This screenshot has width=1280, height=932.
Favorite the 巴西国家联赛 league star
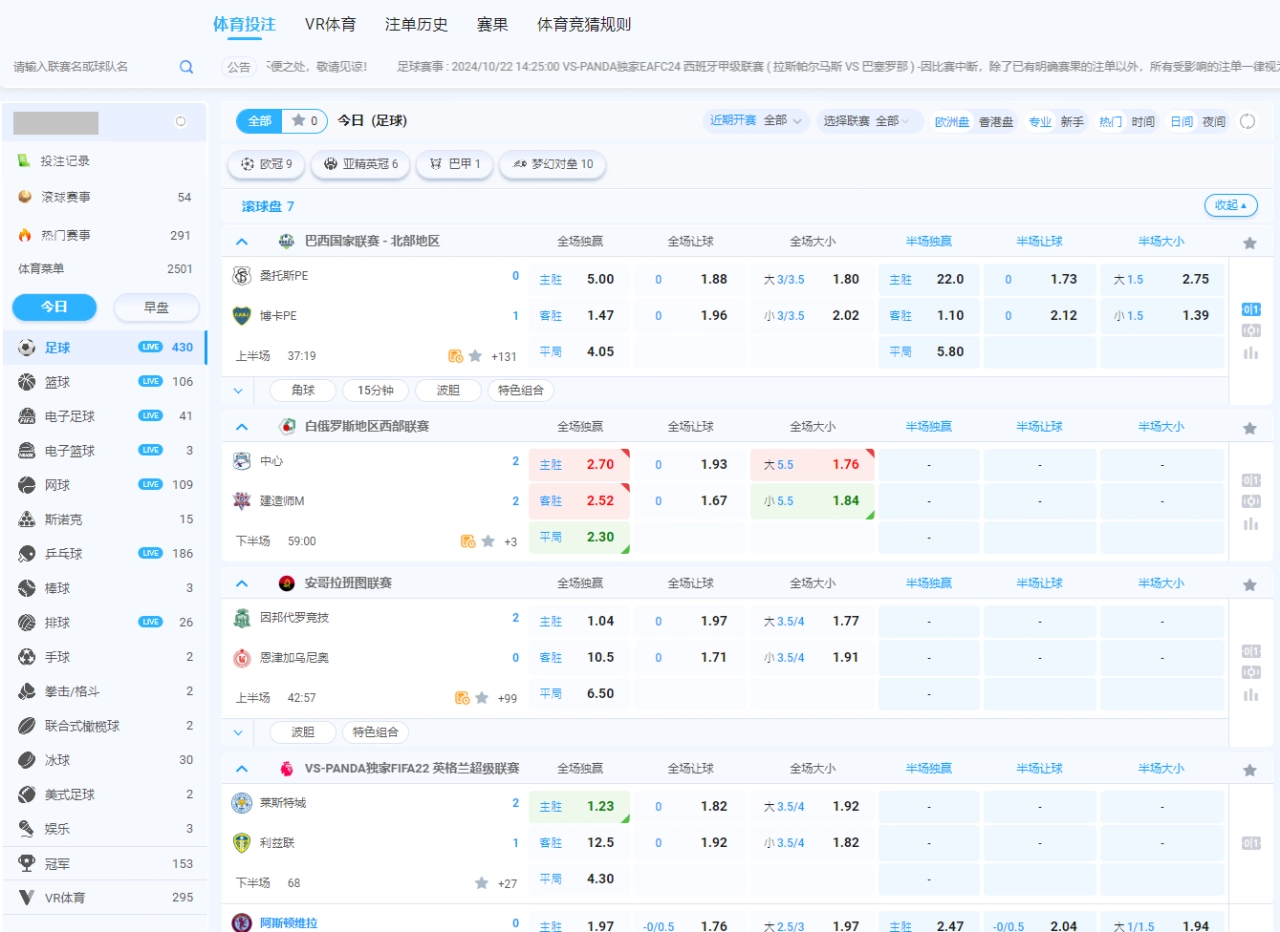coord(1249,243)
